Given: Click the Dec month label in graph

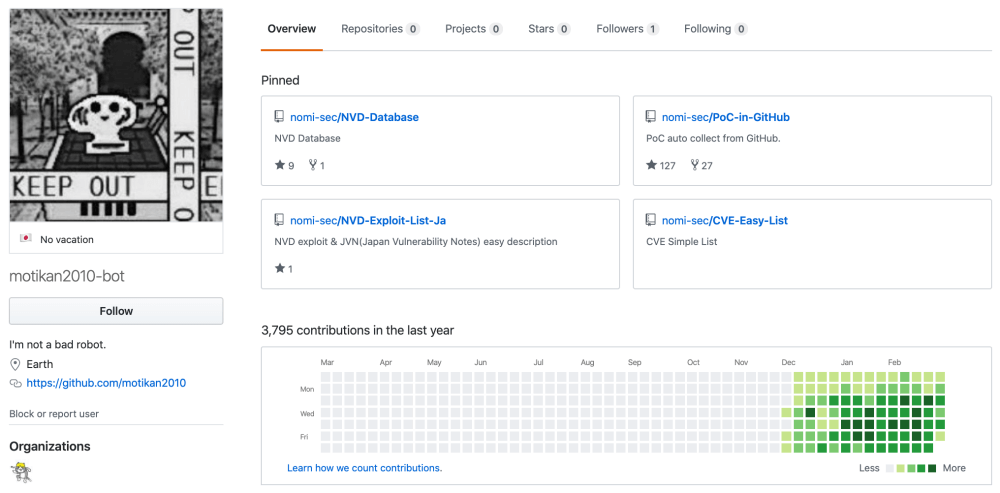Looking at the screenshot, I should tap(789, 362).
